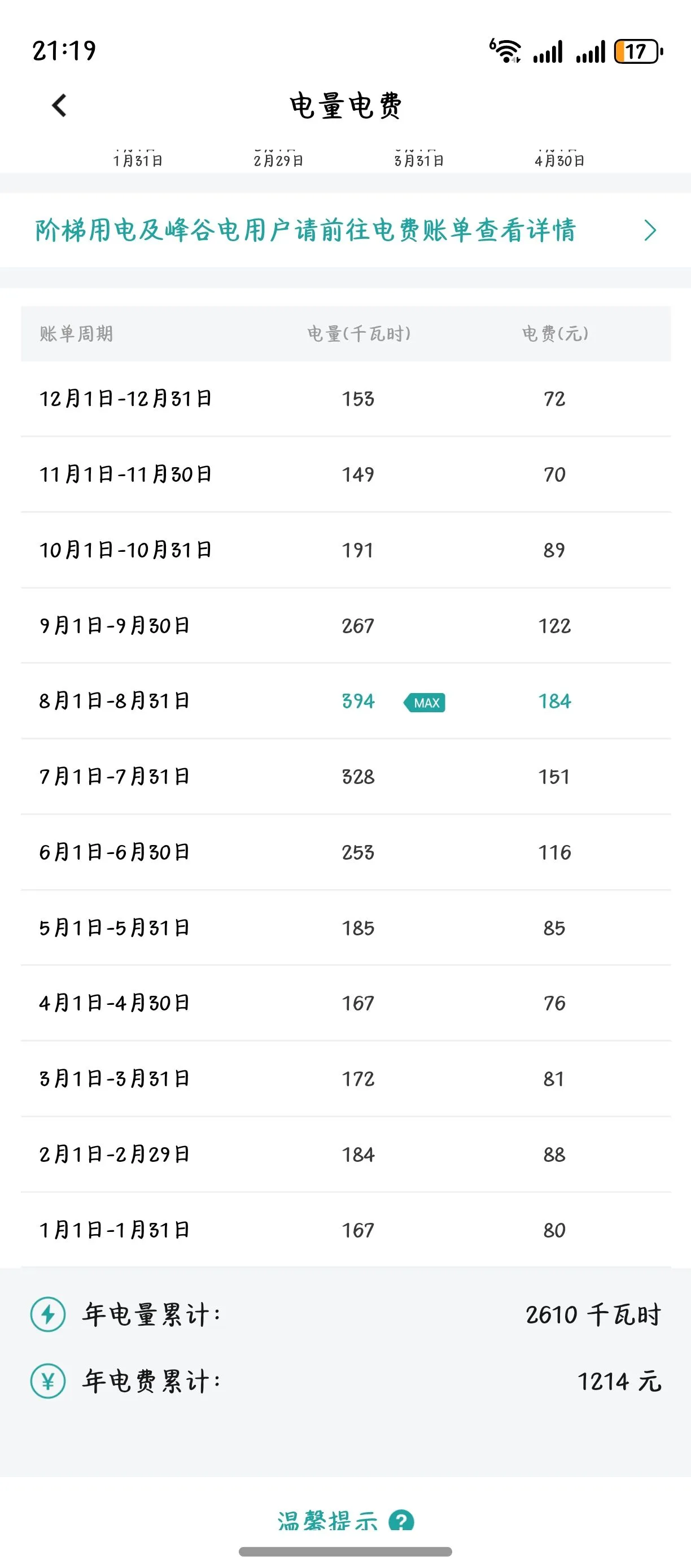
Task: Tap the first cellular signal bars icon
Action: coord(548,52)
